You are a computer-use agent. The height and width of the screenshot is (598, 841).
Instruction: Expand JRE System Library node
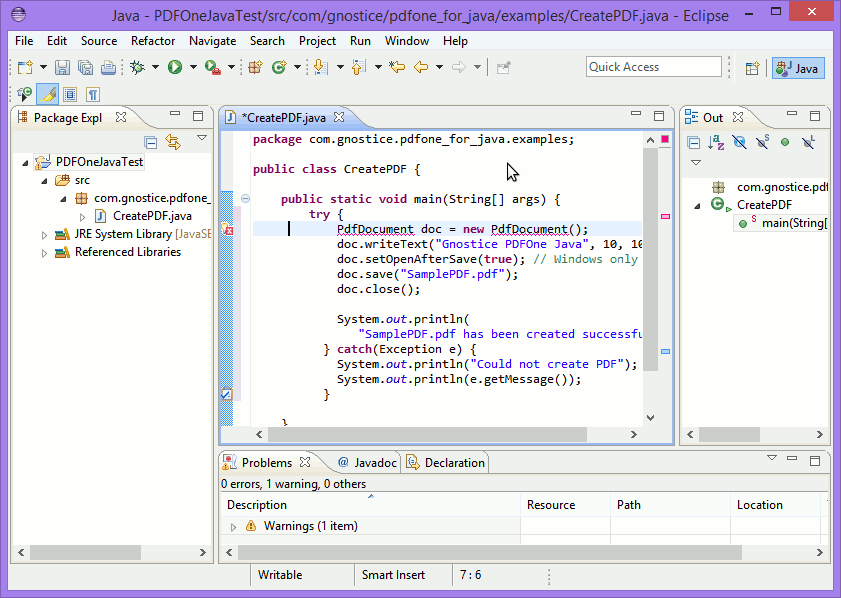45,235
